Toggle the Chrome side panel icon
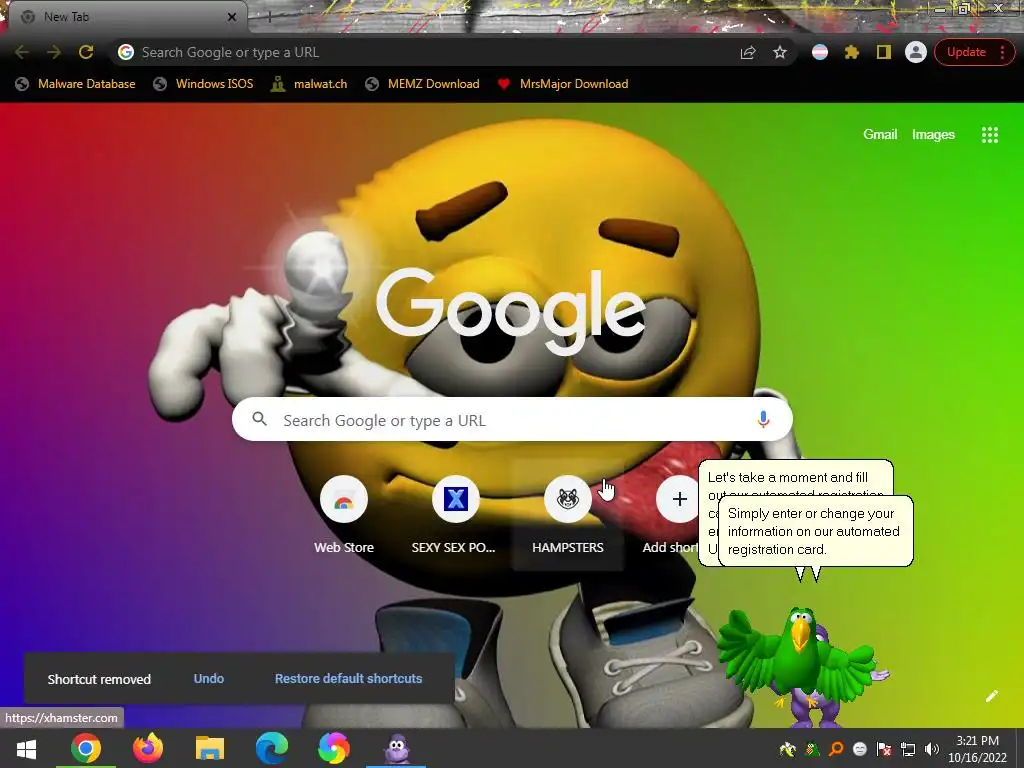Image resolution: width=1024 pixels, height=768 pixels. coord(884,52)
